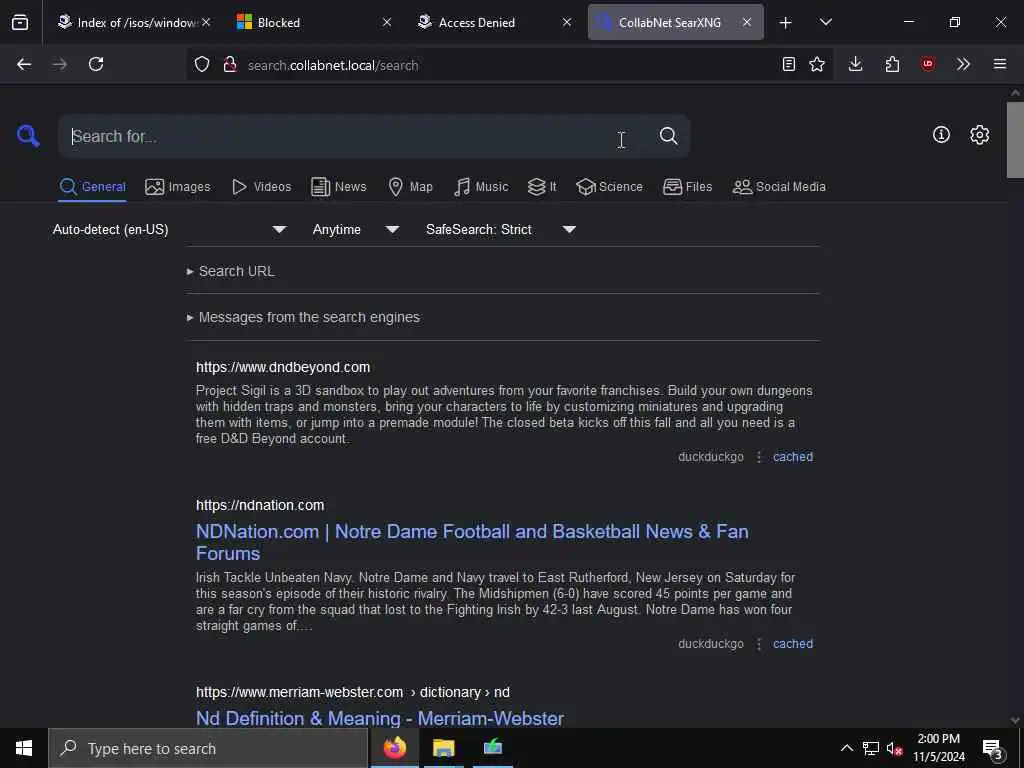The width and height of the screenshot is (1024, 768).
Task: Open the notification center icon
Action: click(993, 749)
